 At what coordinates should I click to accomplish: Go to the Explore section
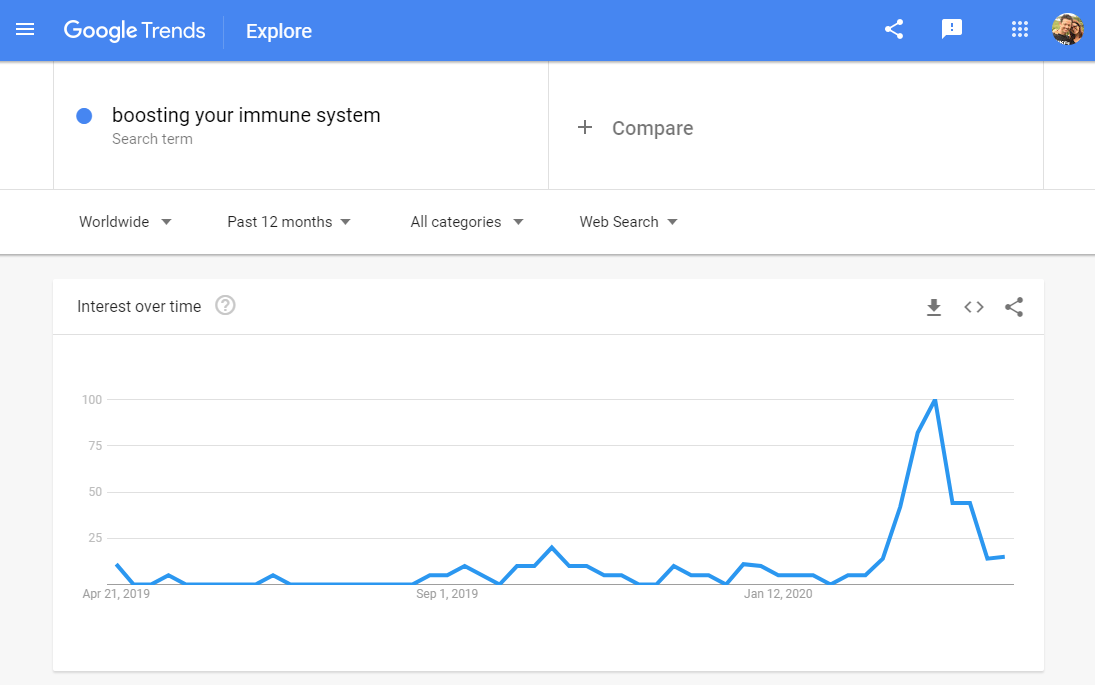[x=279, y=31]
